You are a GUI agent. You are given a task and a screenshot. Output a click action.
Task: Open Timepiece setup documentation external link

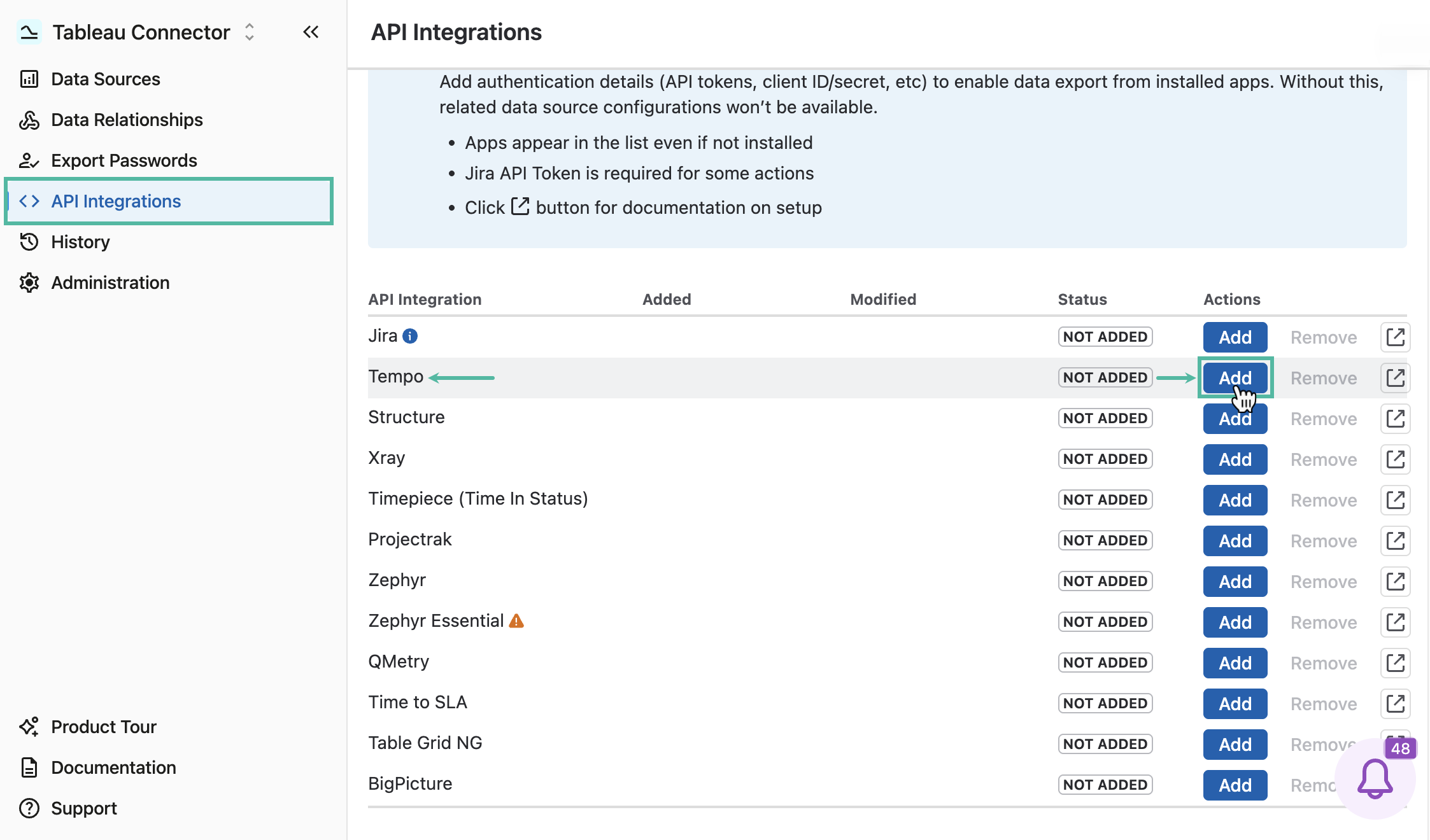pyautogui.click(x=1395, y=500)
